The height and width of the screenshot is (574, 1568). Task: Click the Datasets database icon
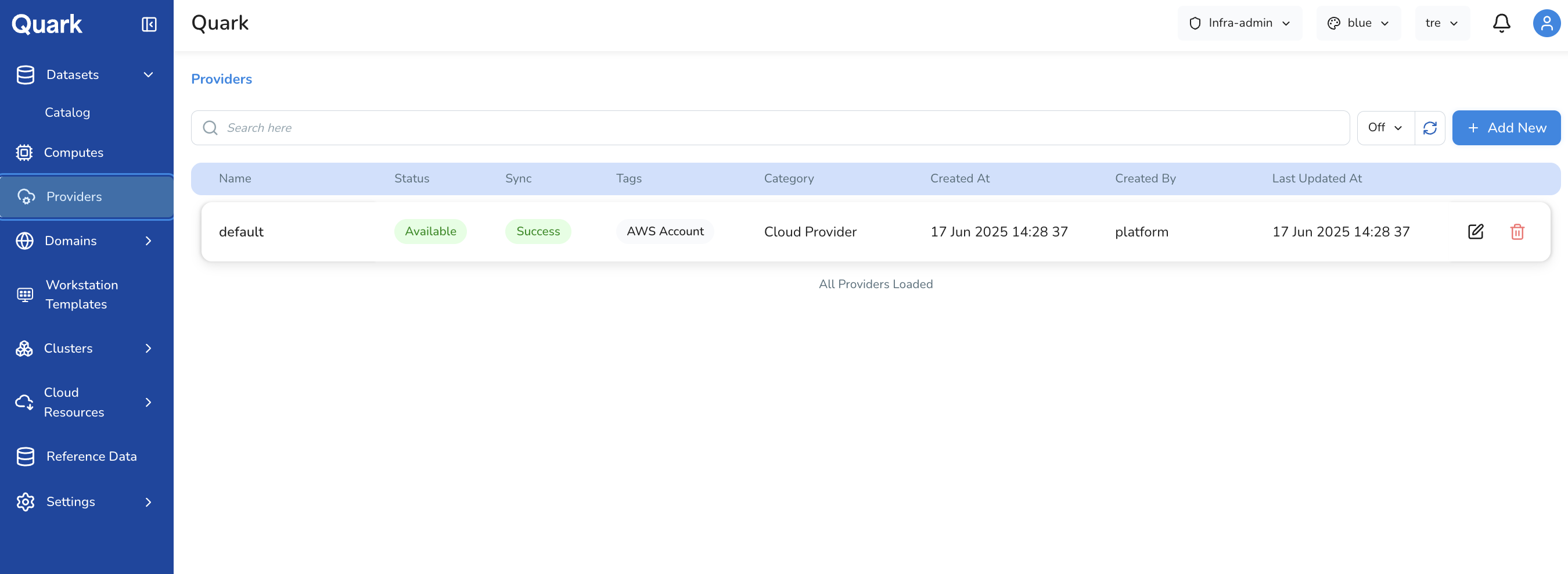point(26,75)
